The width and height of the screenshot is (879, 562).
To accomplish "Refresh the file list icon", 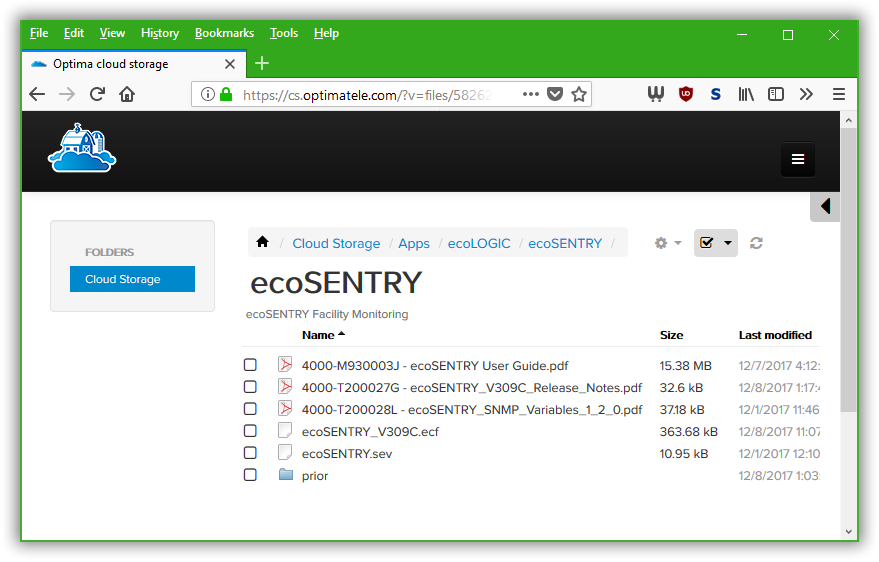I will pyautogui.click(x=756, y=243).
